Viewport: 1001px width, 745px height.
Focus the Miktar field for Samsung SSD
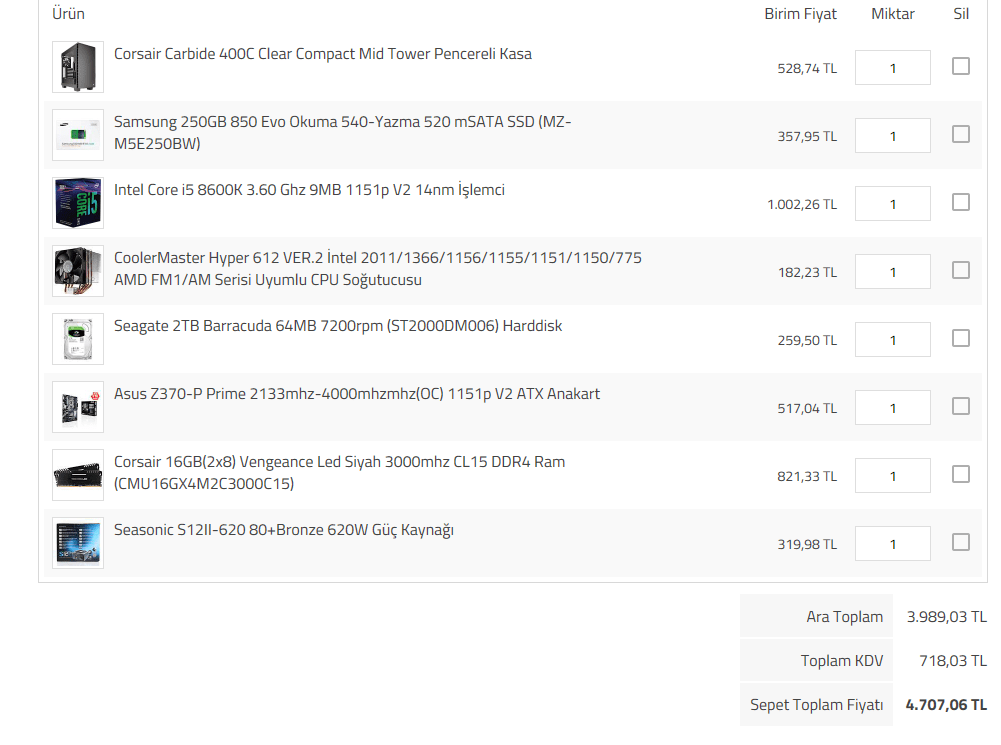pyautogui.click(x=892, y=135)
